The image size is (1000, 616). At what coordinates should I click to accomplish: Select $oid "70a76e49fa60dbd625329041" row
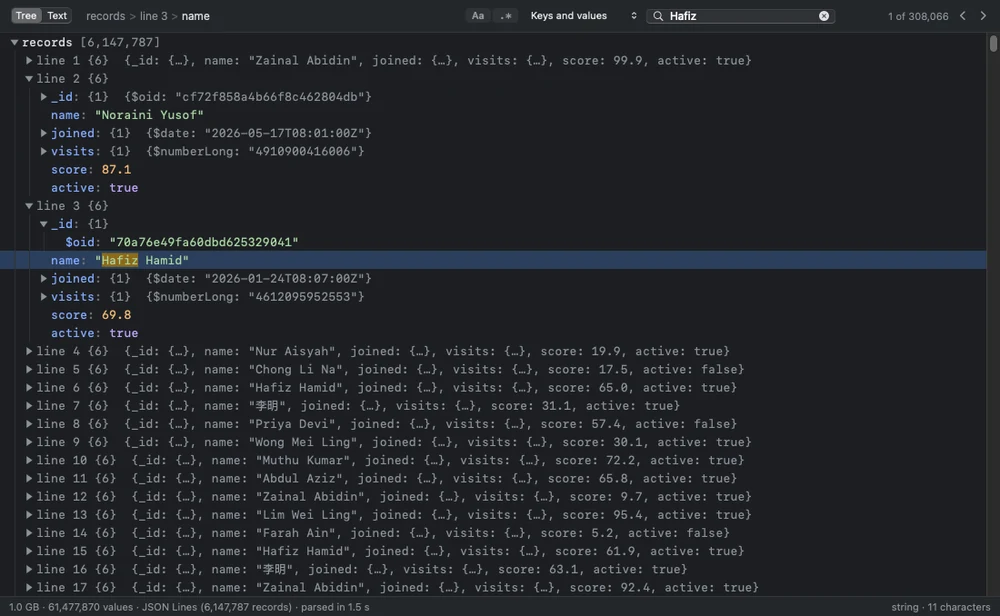[x=493, y=242]
